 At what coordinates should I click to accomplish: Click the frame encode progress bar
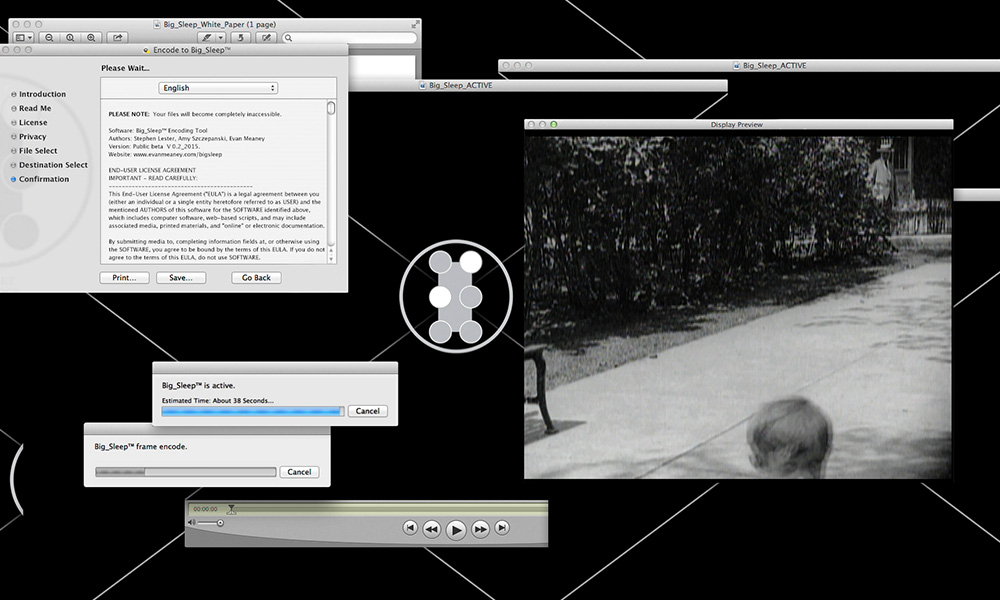tap(186, 472)
